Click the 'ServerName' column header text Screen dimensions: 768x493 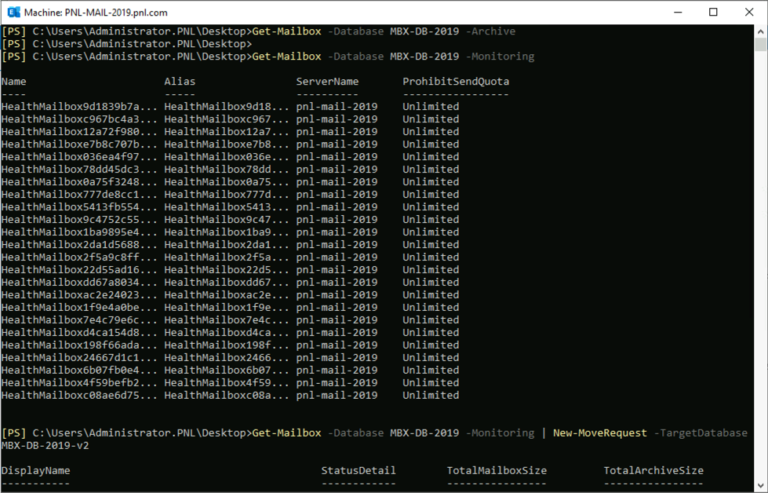tap(326, 82)
